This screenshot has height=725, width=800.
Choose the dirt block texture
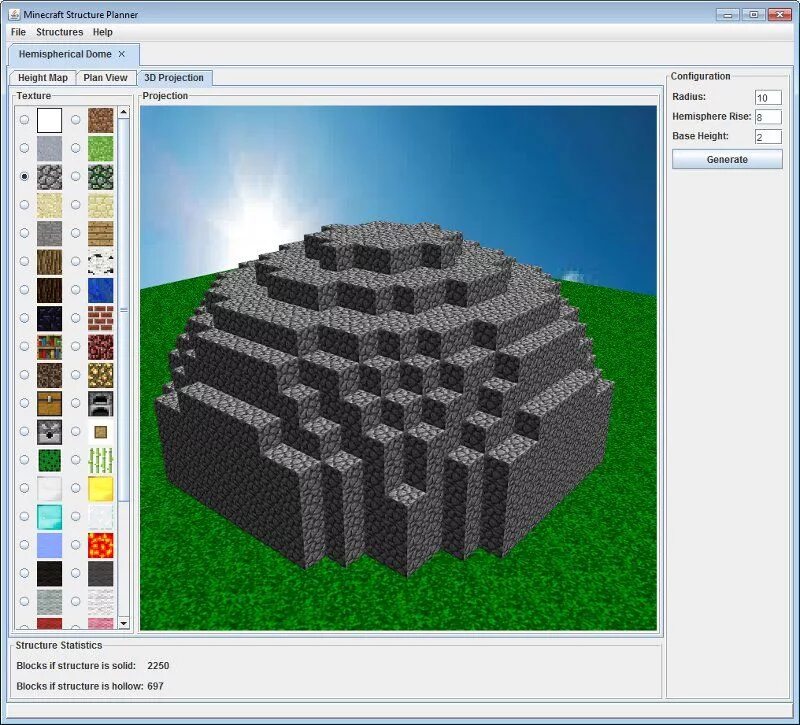[101, 120]
